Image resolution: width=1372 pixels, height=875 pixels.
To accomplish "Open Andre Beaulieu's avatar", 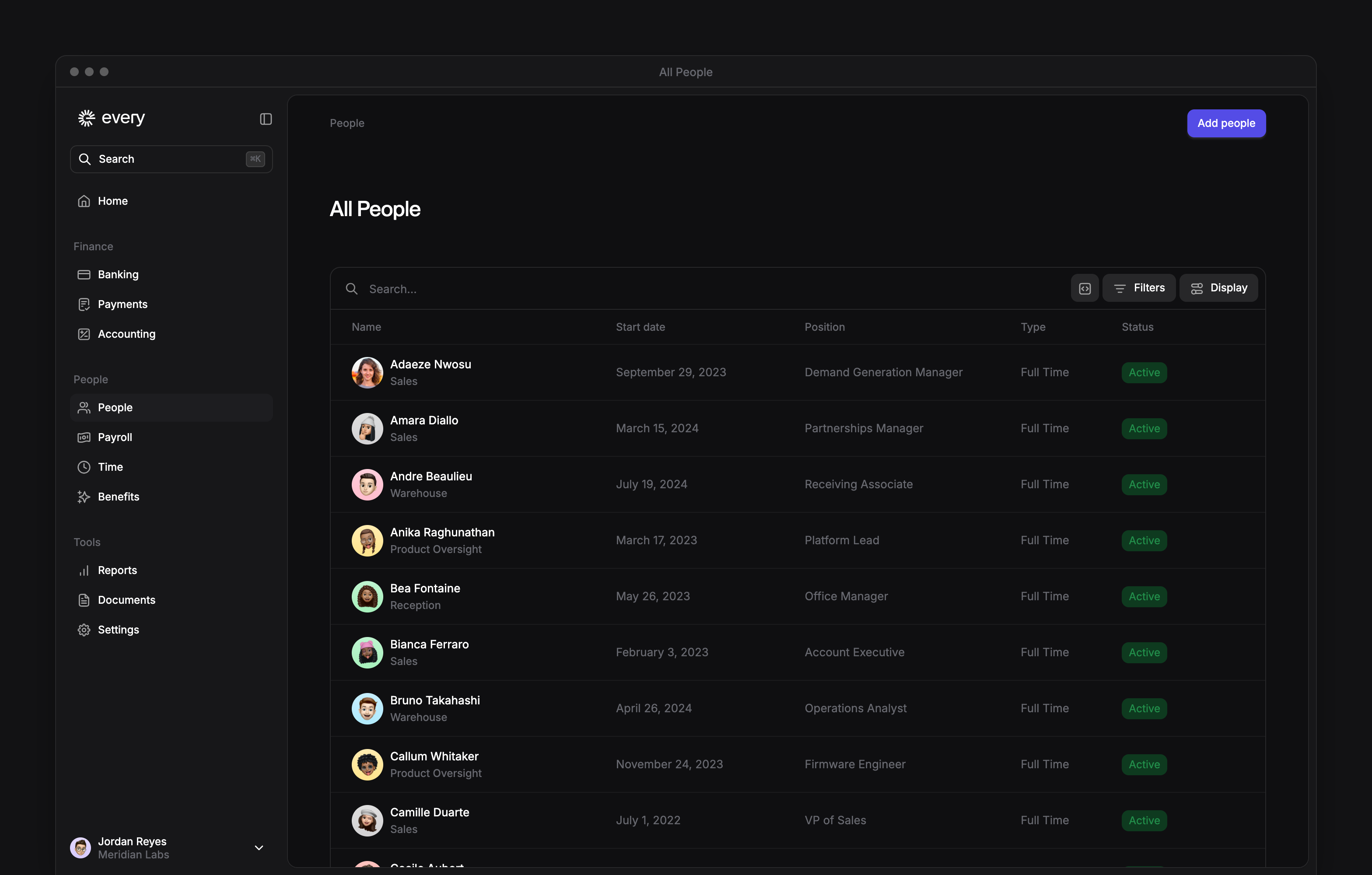I will pos(367,484).
